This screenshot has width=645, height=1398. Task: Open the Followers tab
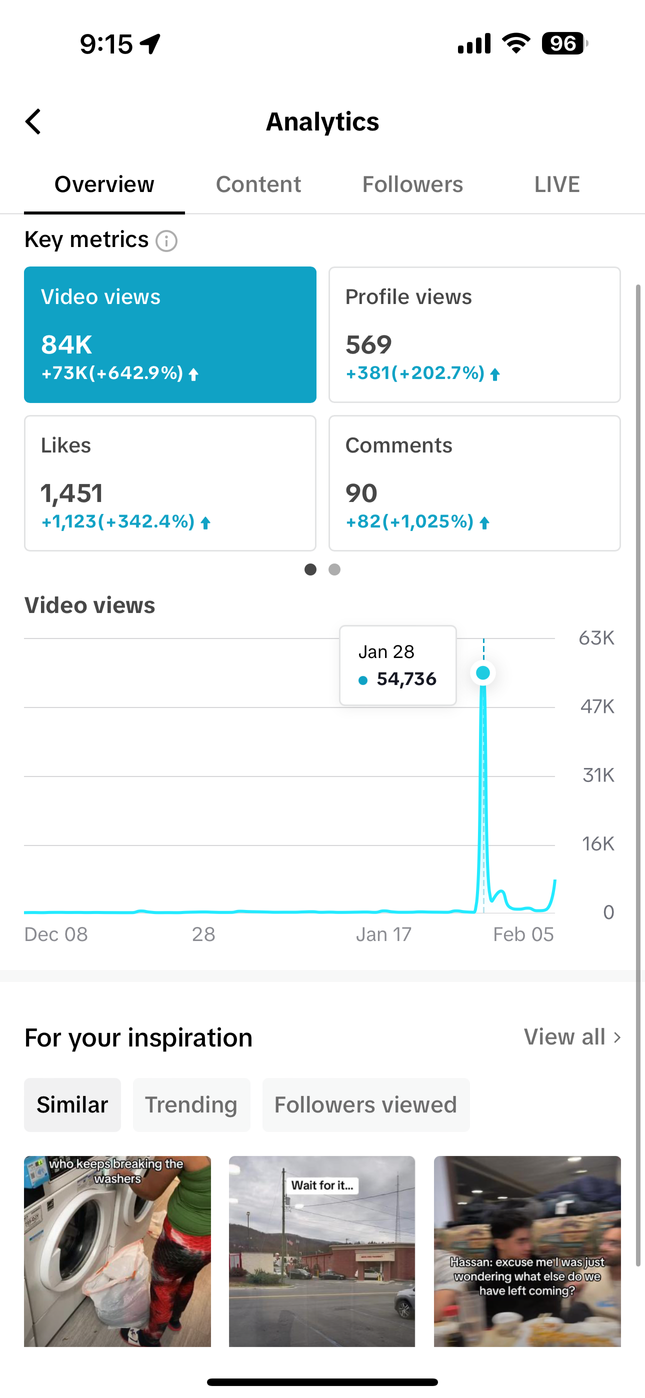pyautogui.click(x=412, y=184)
